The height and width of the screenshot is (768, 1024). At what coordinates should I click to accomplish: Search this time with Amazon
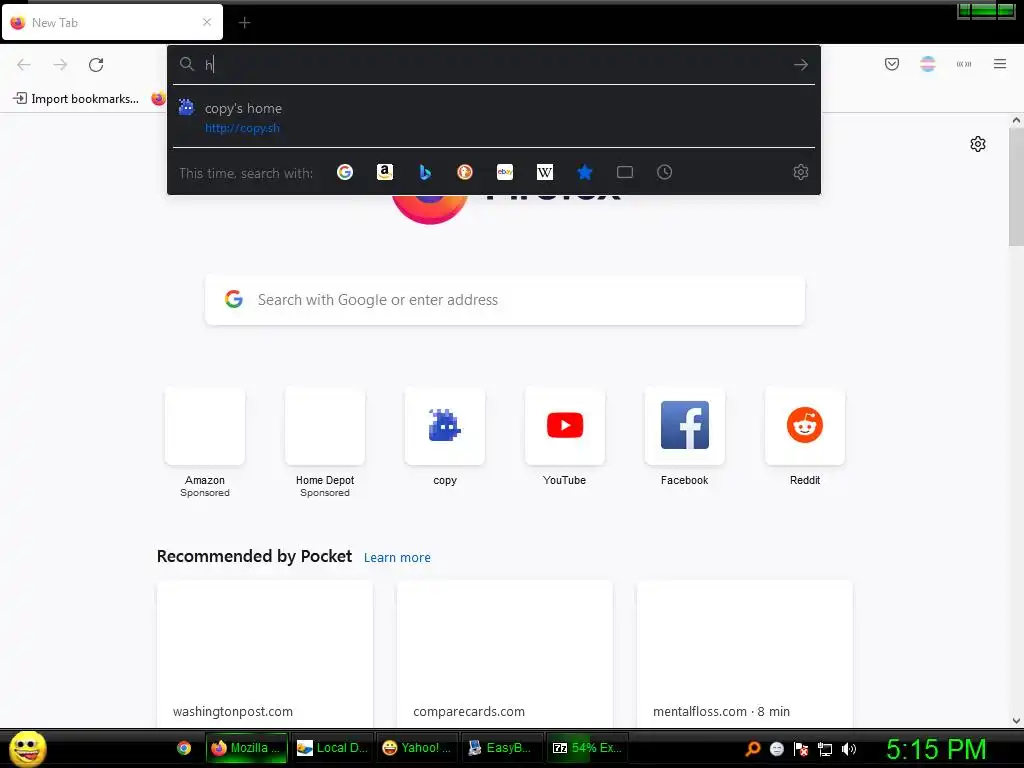tap(385, 172)
